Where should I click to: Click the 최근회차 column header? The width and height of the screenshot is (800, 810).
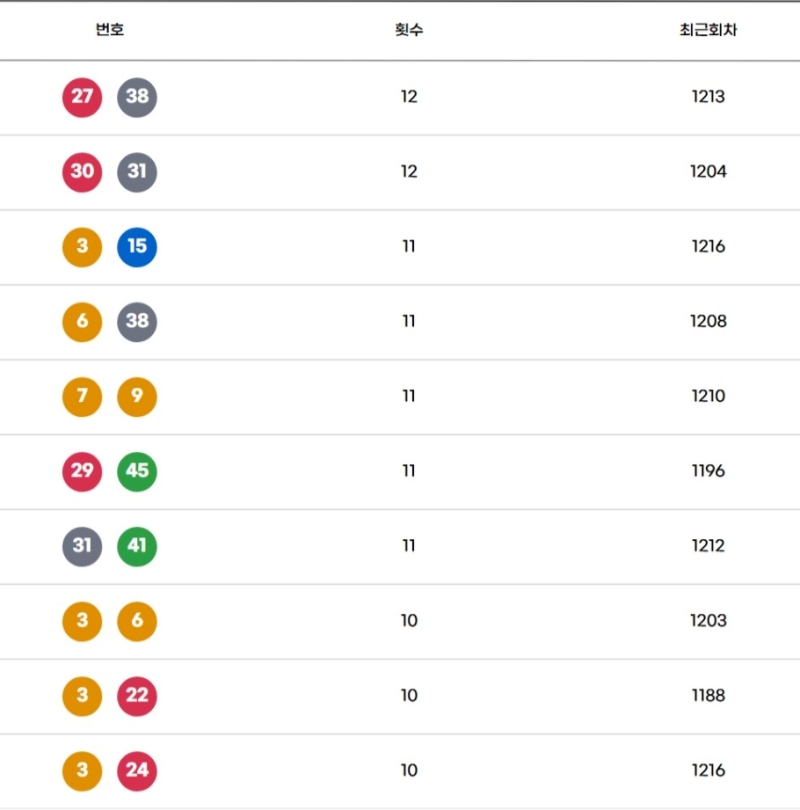point(708,30)
